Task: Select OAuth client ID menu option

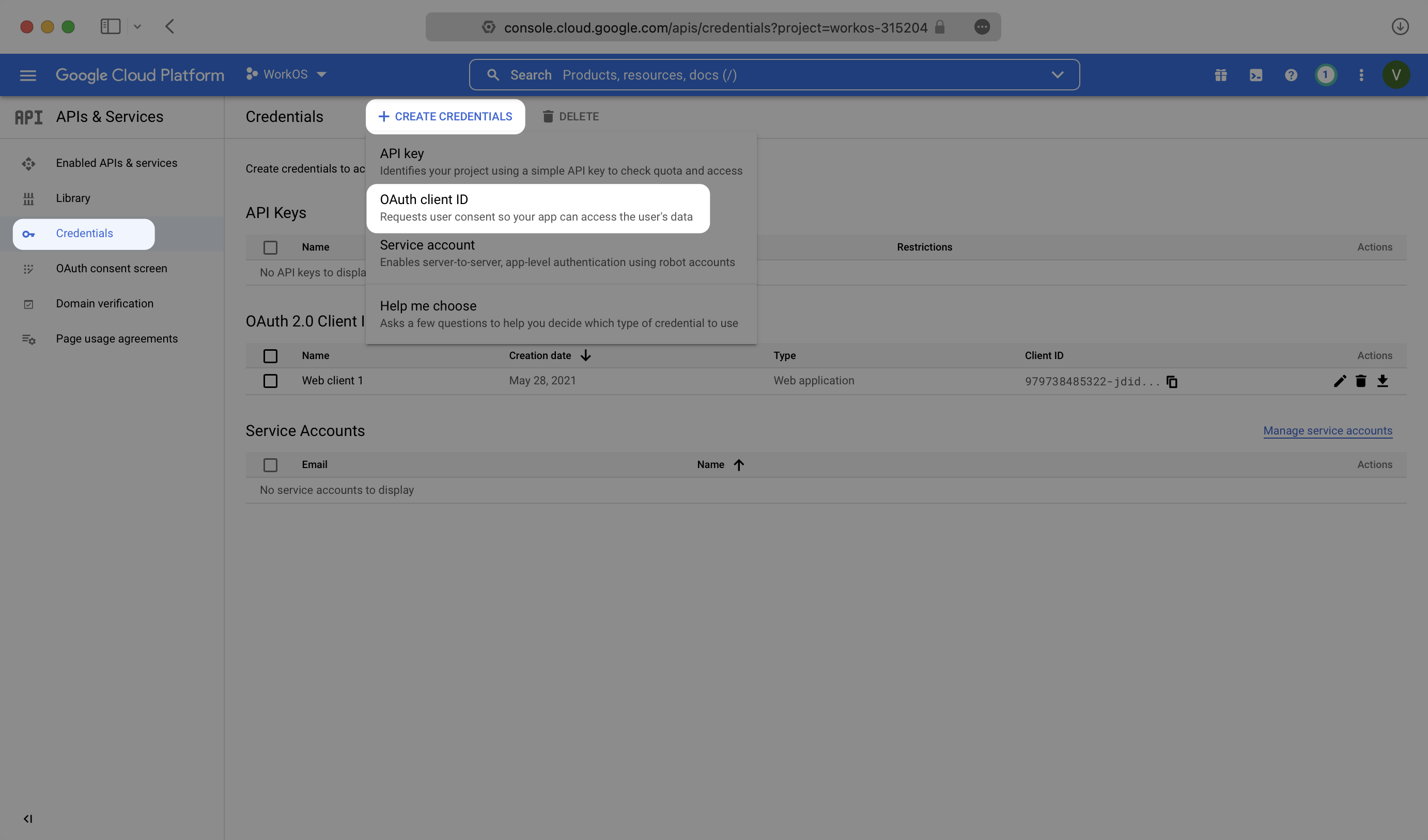Action: 537,208
